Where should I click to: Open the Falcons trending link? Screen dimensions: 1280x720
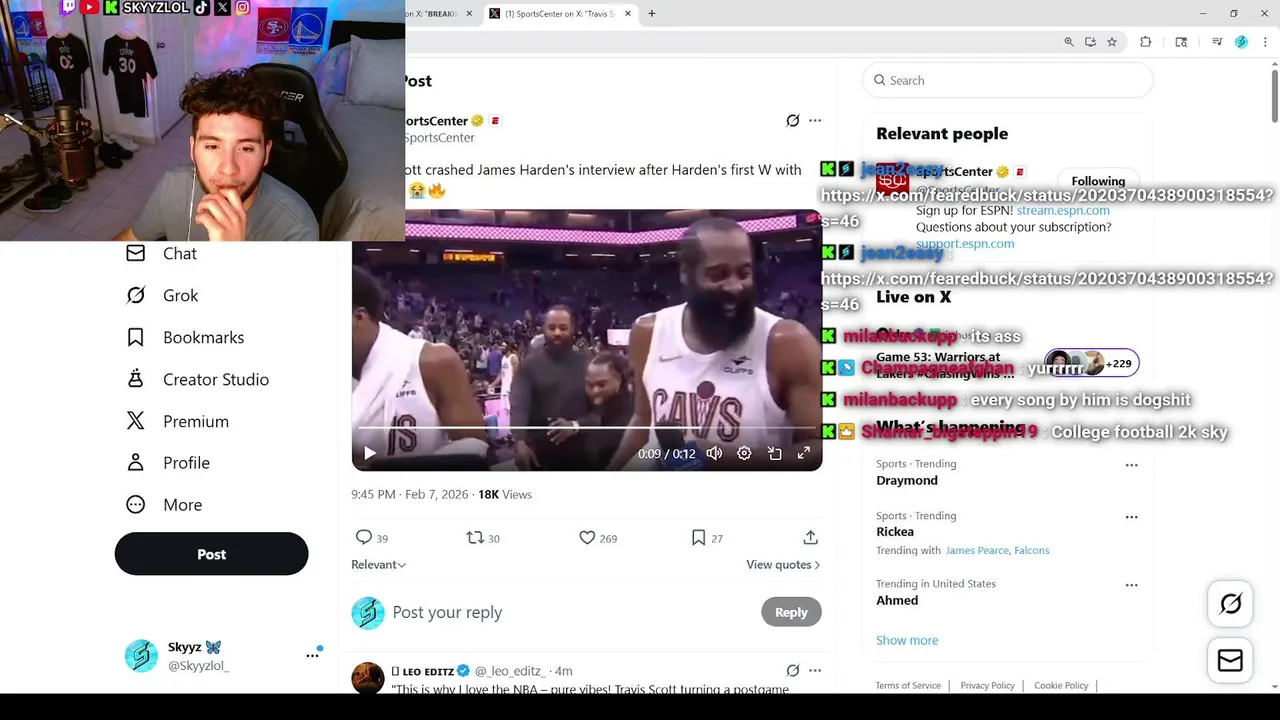pyautogui.click(x=1032, y=550)
